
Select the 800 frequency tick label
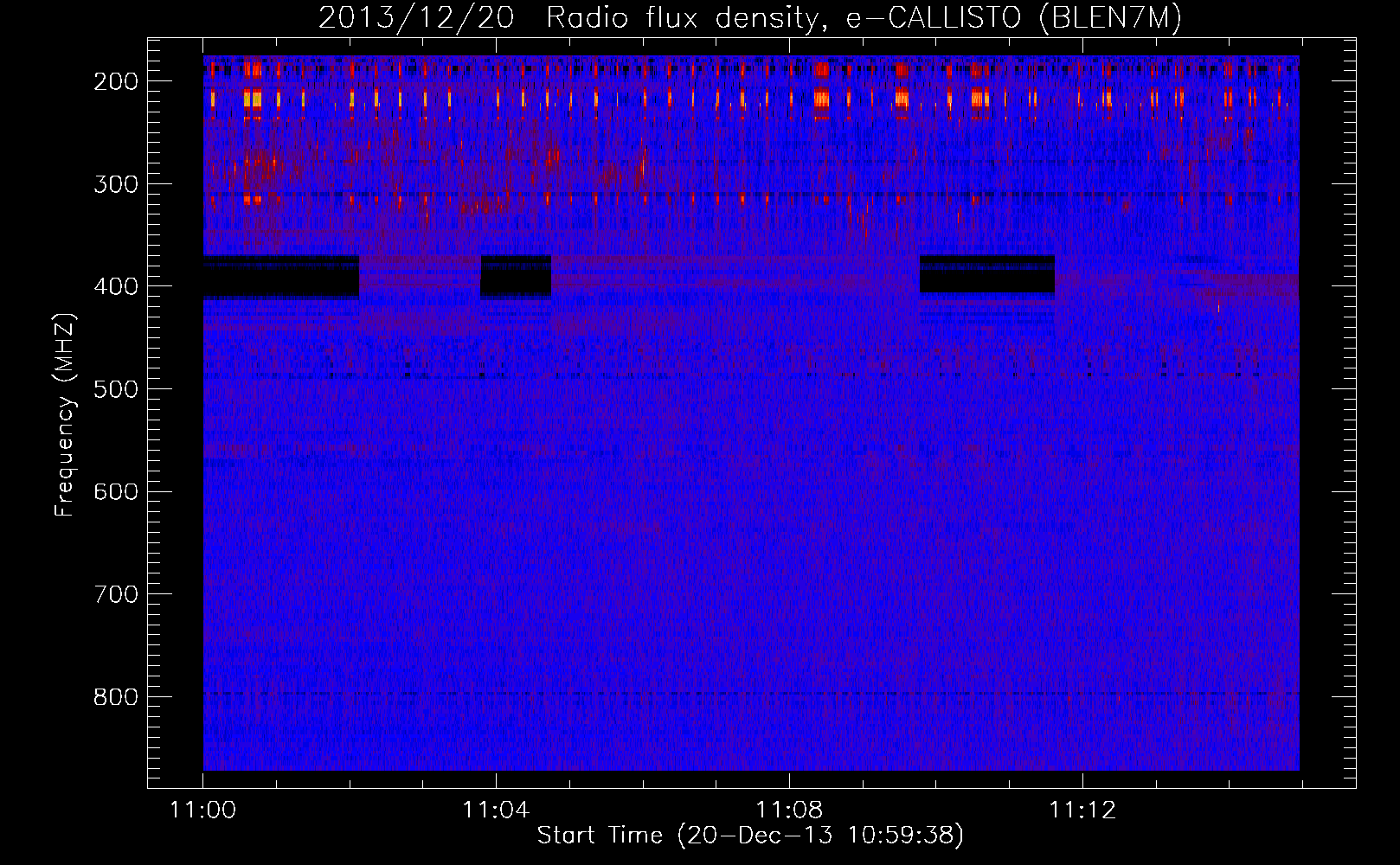click(x=116, y=697)
